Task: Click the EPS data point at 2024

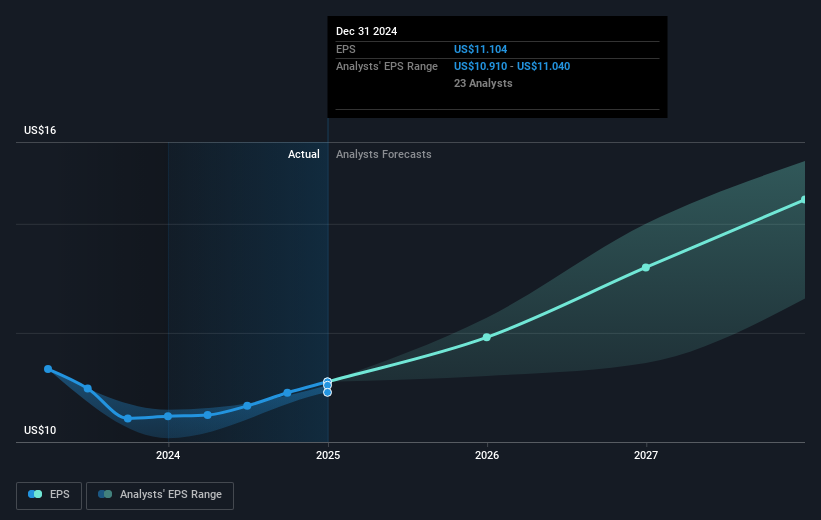Action: coord(168,416)
